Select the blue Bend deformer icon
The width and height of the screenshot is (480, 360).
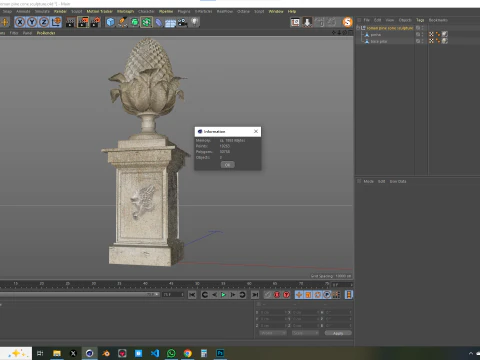tap(159, 22)
